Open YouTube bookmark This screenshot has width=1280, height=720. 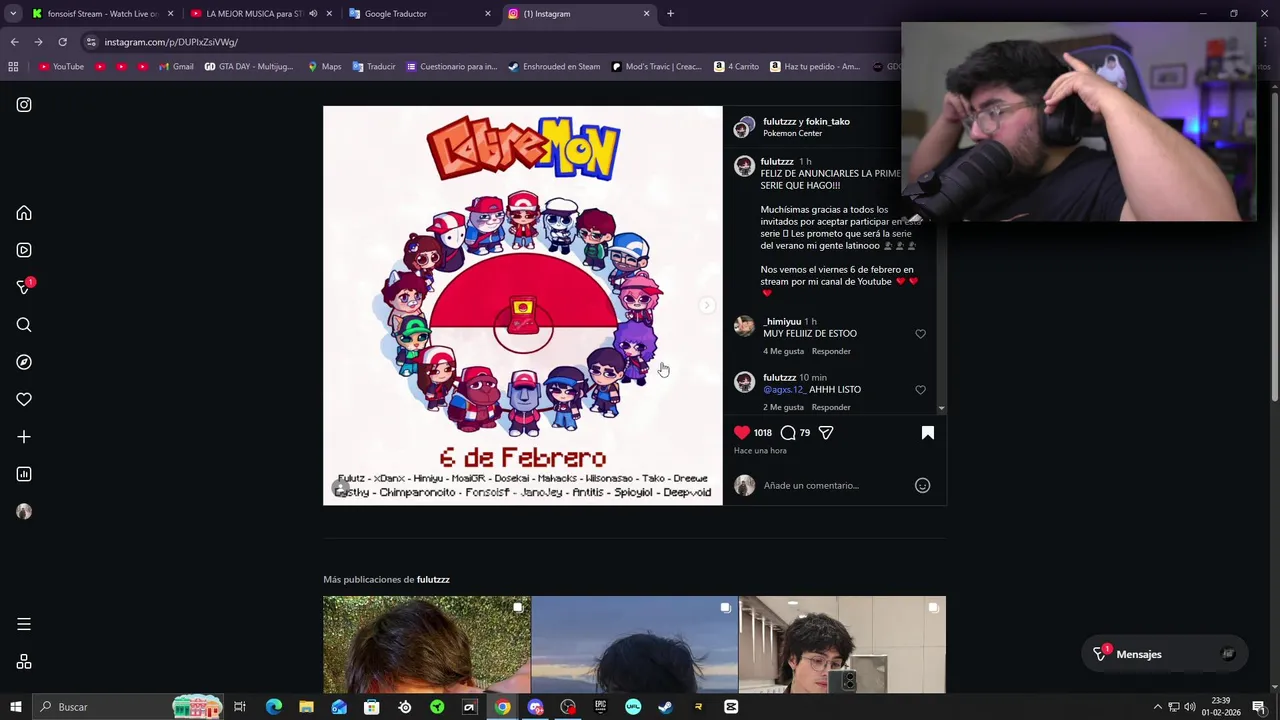click(x=61, y=67)
